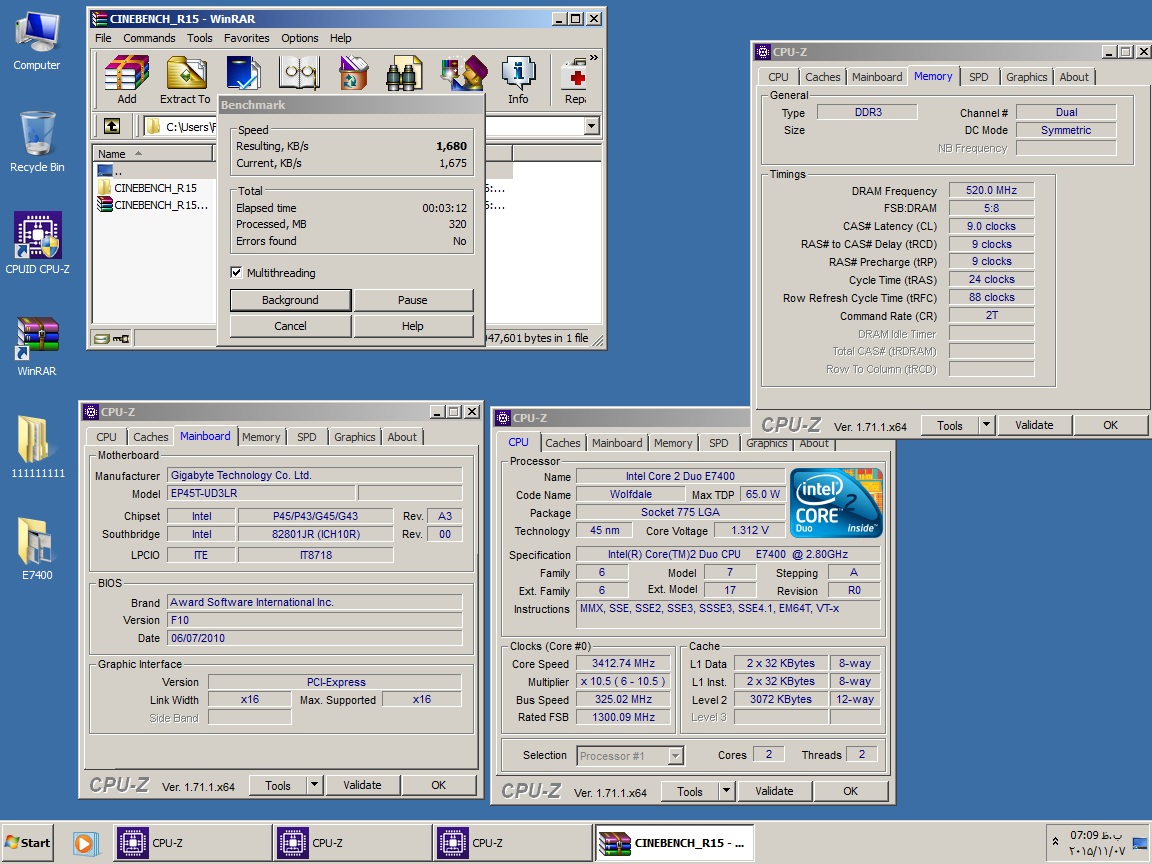
Task: Open the Commands menu in WinRAR
Action: click(149, 38)
